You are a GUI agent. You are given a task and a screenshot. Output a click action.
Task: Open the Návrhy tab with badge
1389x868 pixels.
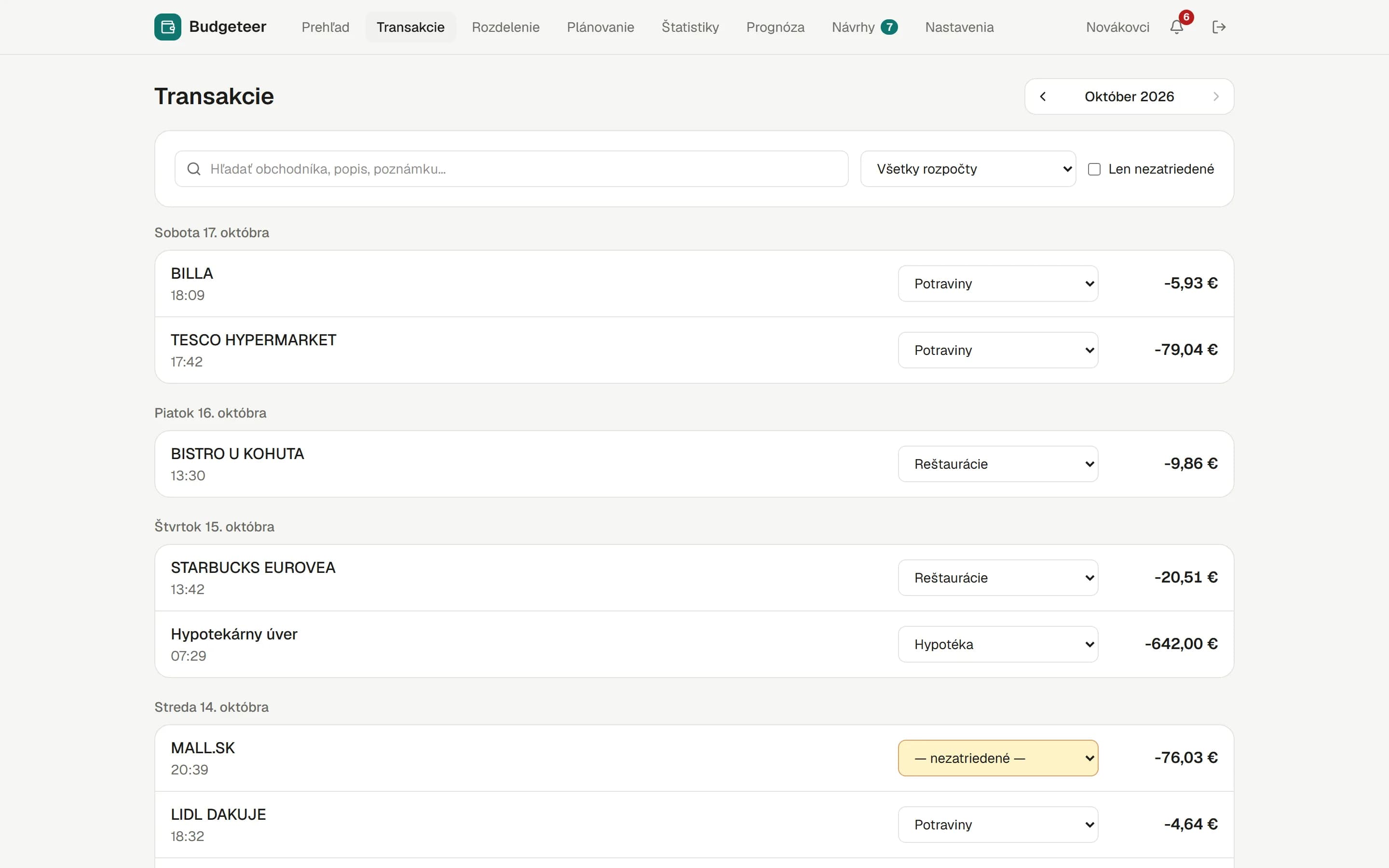click(x=864, y=27)
